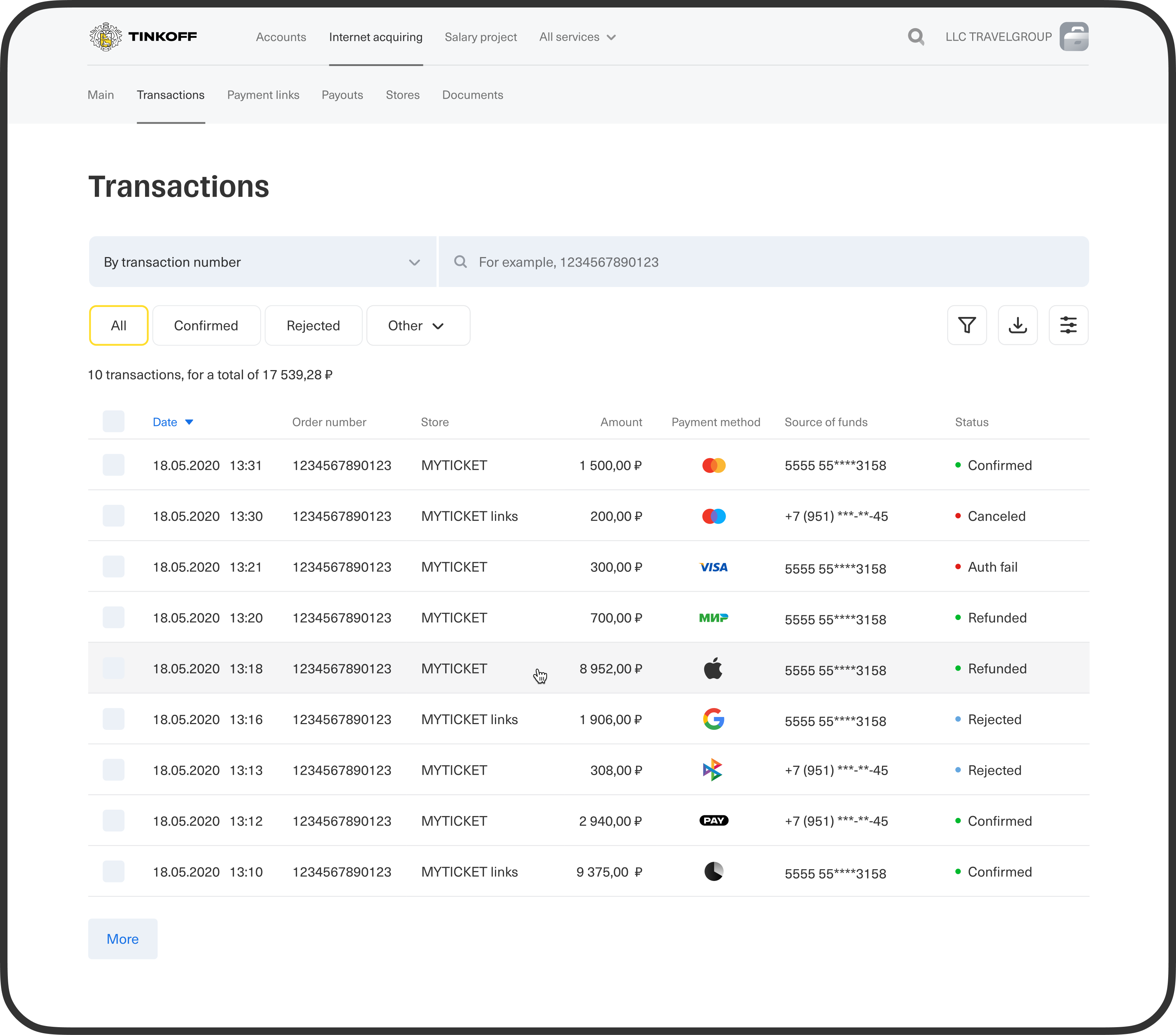Click the colorful triangle payment icon at 13:13
The height and width of the screenshot is (1035, 1176).
click(713, 770)
